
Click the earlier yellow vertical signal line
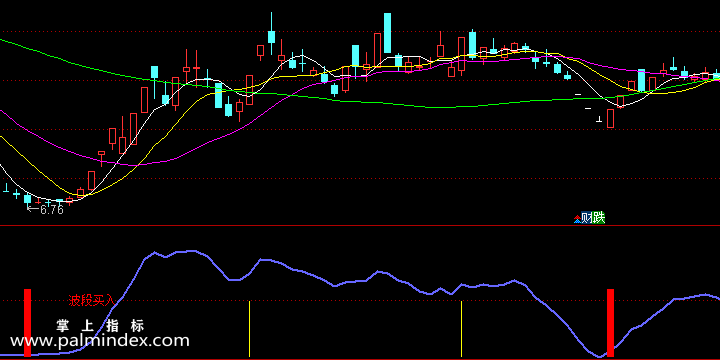coord(249,329)
